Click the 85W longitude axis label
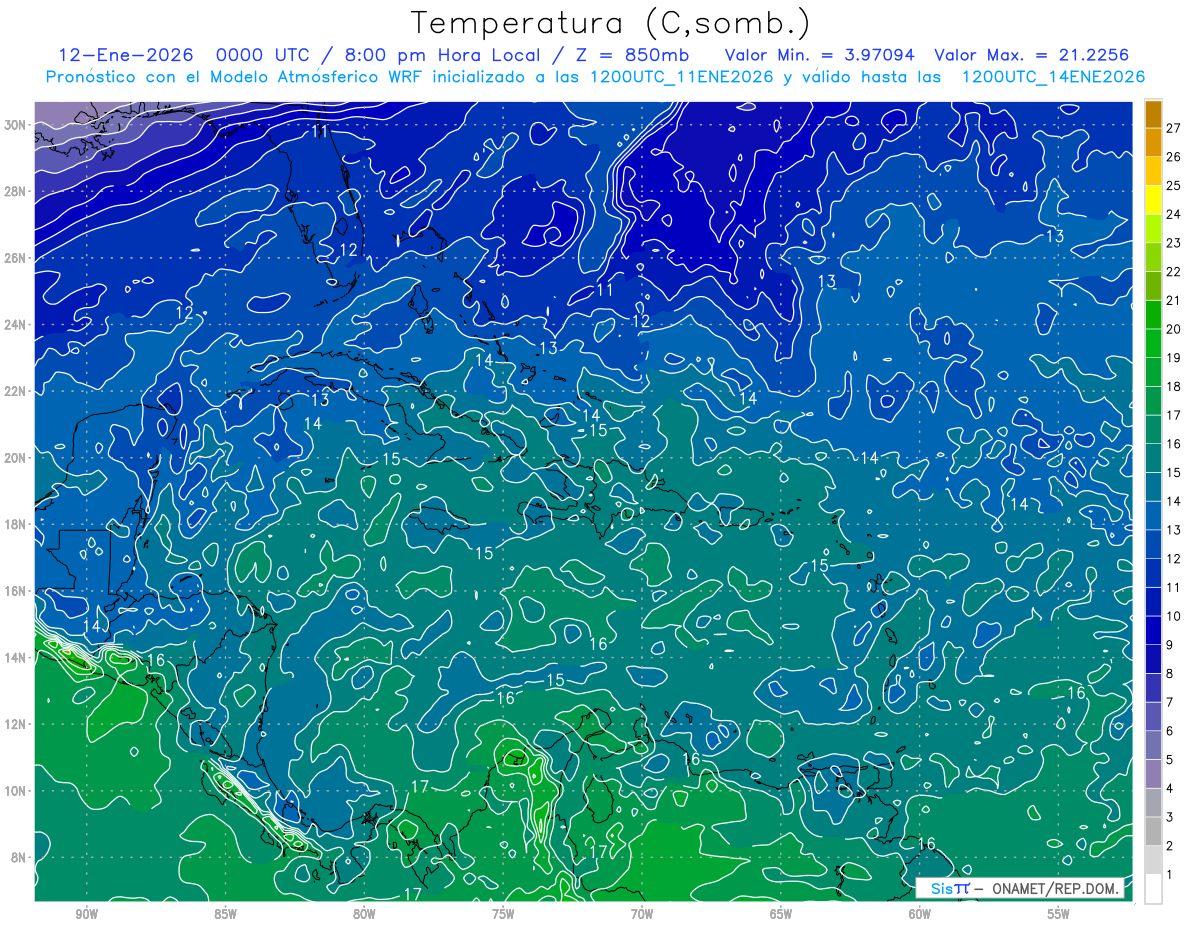This screenshot has width=1200, height=927. click(x=225, y=914)
